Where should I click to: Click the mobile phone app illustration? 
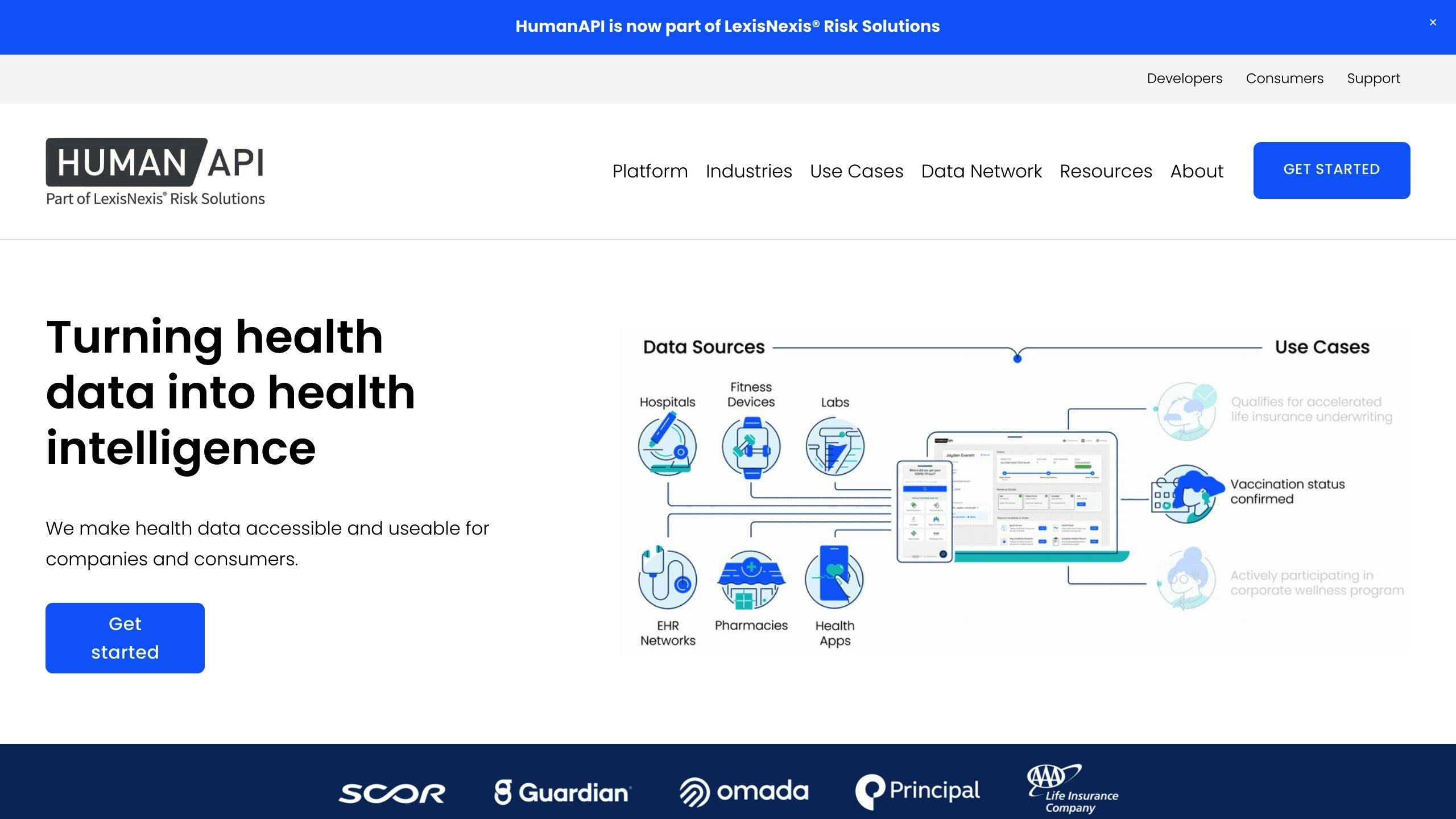(x=925, y=512)
